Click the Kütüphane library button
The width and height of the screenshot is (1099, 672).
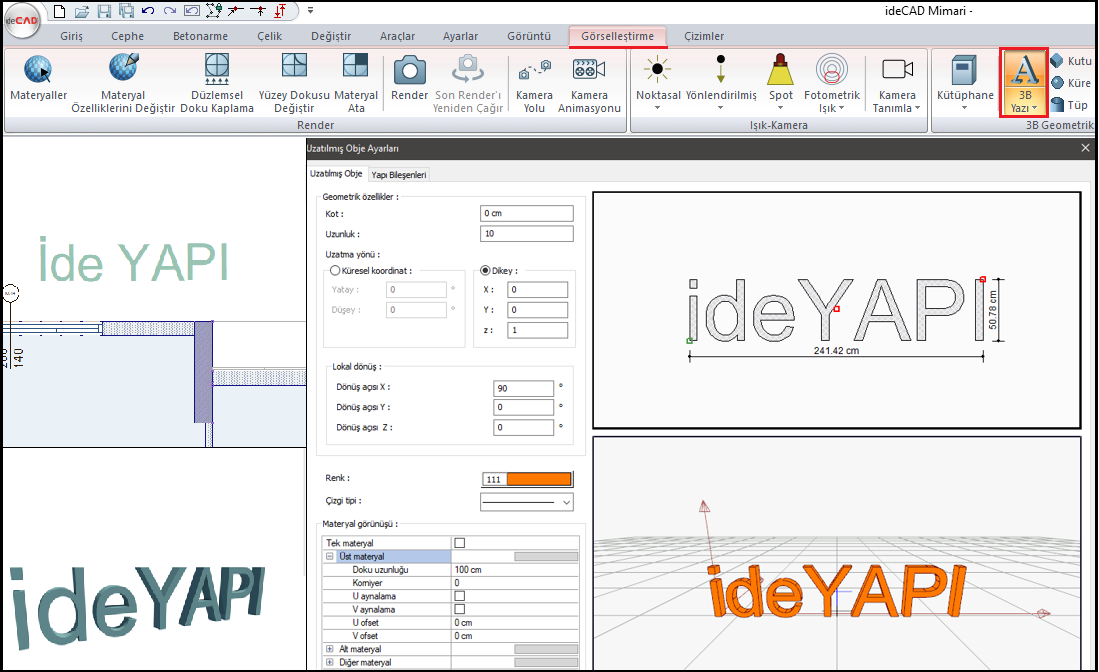(965, 80)
